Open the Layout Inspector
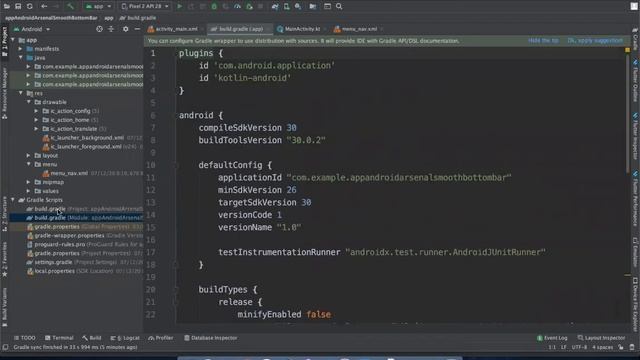The width and height of the screenshot is (640, 360). coord(602,338)
